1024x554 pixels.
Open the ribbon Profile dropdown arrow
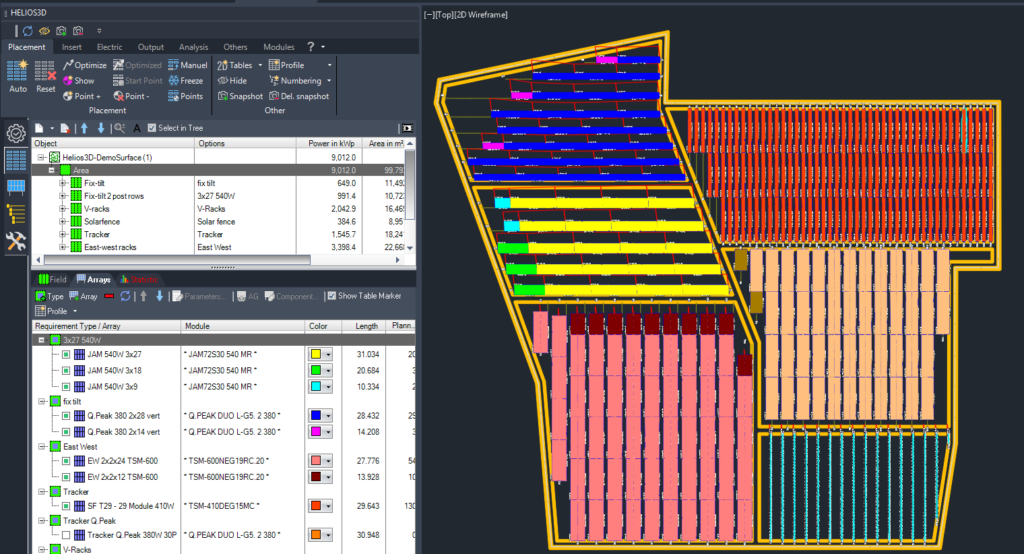pos(329,65)
